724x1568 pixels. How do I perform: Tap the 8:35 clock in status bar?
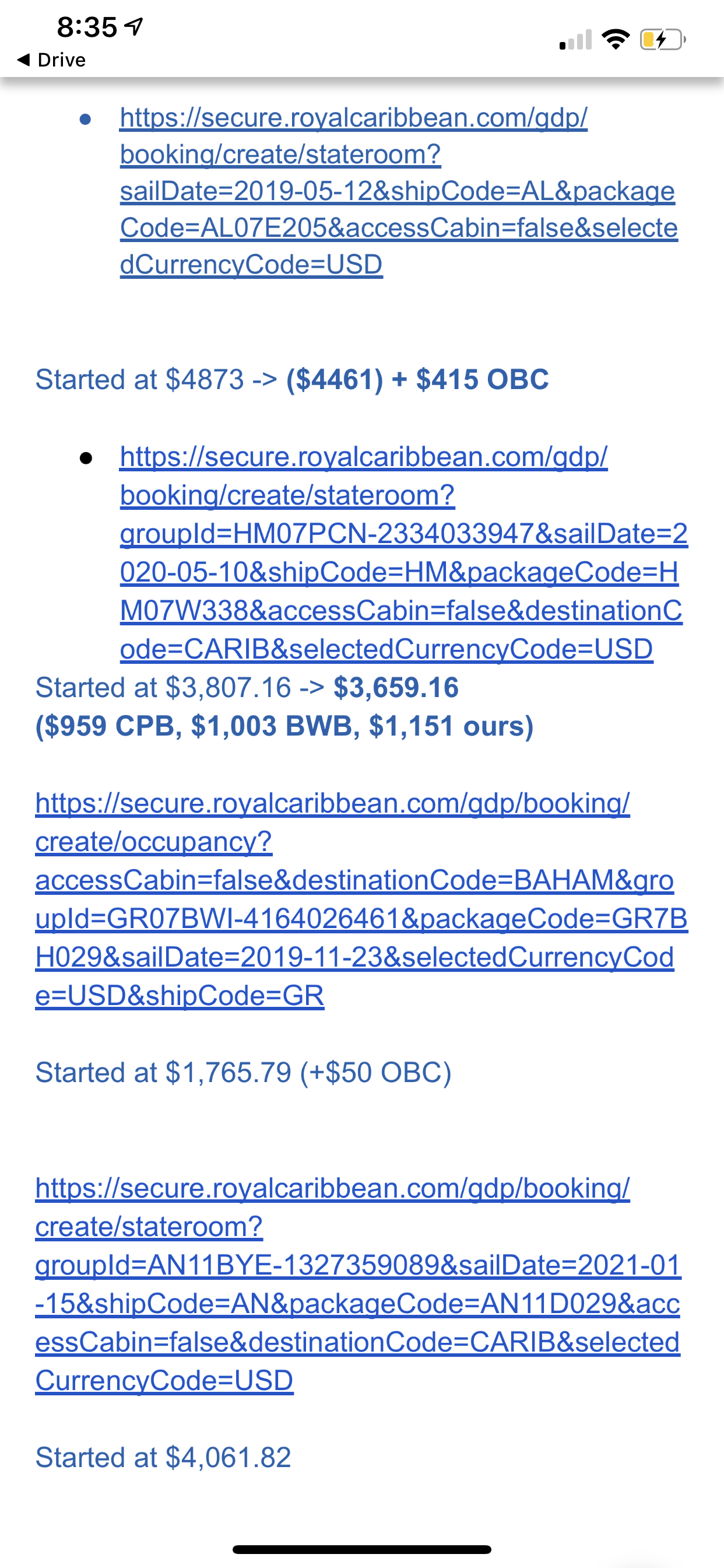86,27
